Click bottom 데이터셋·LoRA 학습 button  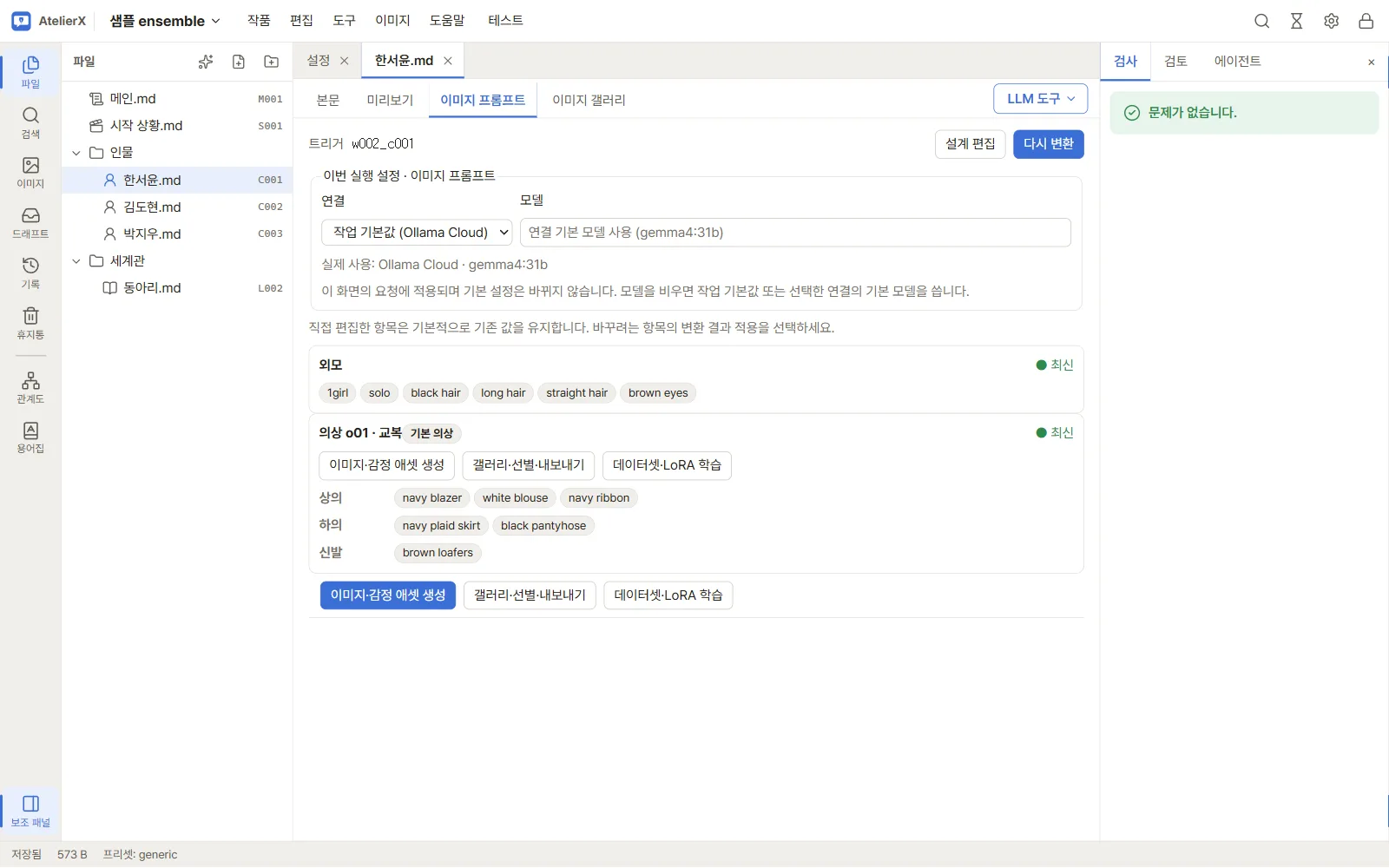(x=668, y=595)
